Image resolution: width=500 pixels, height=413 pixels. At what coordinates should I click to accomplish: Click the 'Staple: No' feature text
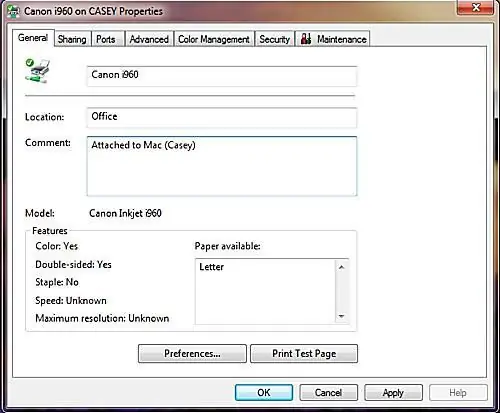[57, 282]
